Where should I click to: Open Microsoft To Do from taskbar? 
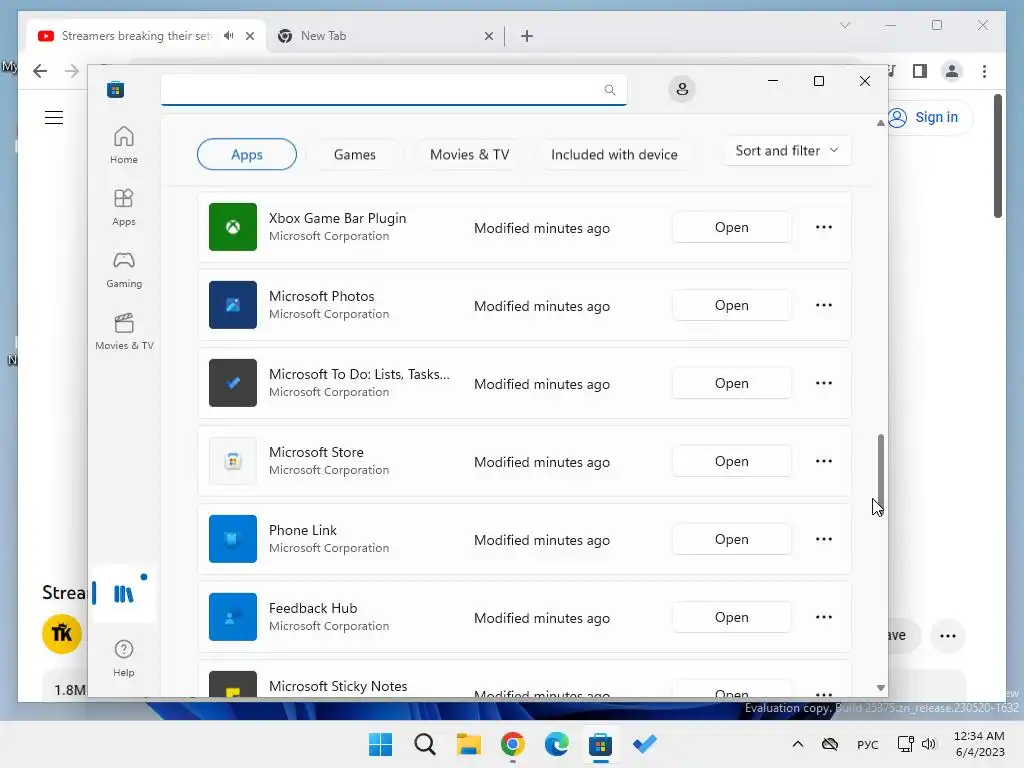point(645,744)
